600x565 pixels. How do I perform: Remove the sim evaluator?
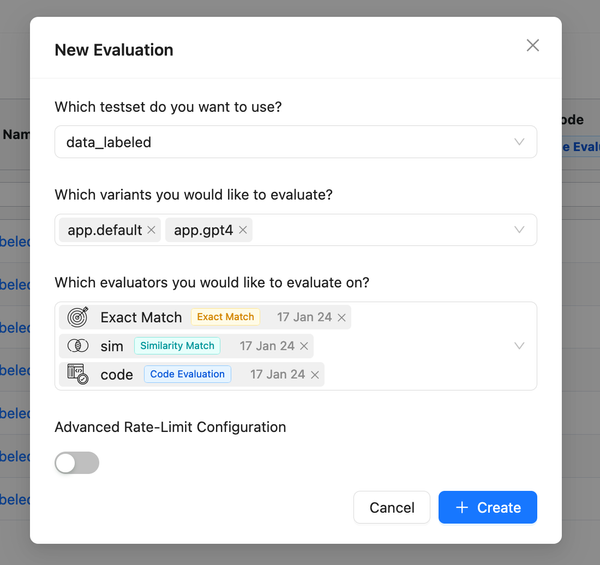point(304,346)
